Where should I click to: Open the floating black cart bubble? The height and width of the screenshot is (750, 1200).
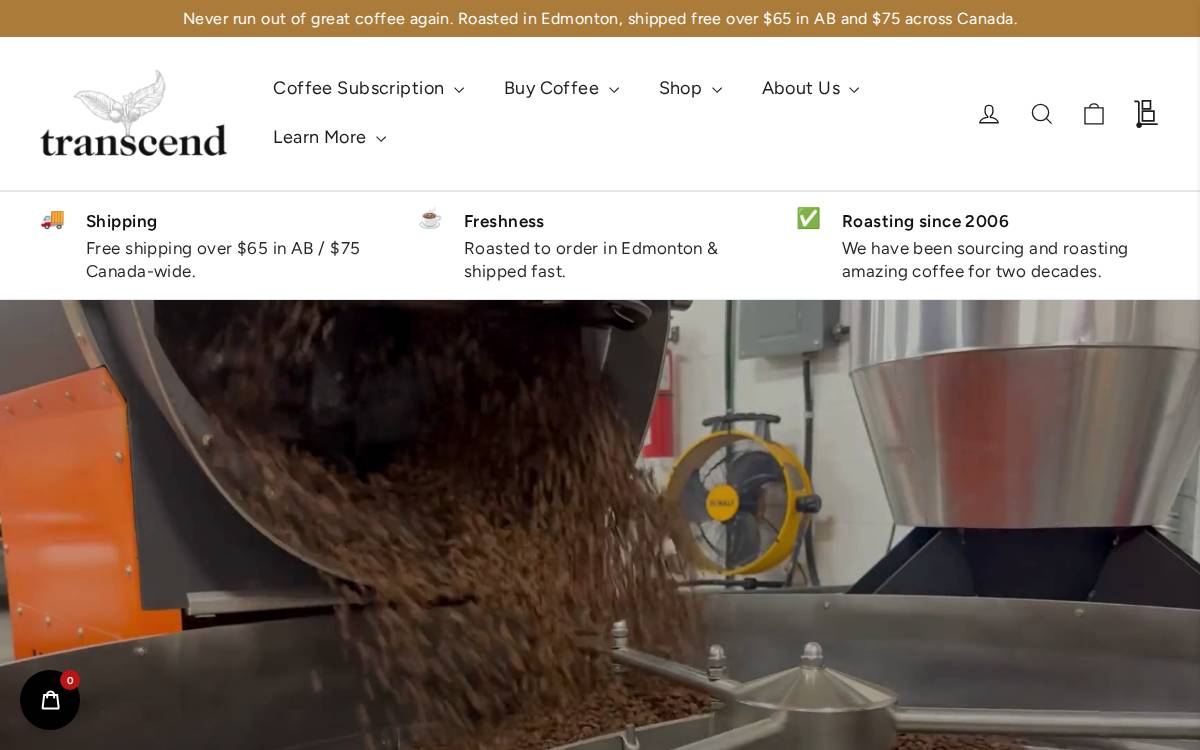50,700
